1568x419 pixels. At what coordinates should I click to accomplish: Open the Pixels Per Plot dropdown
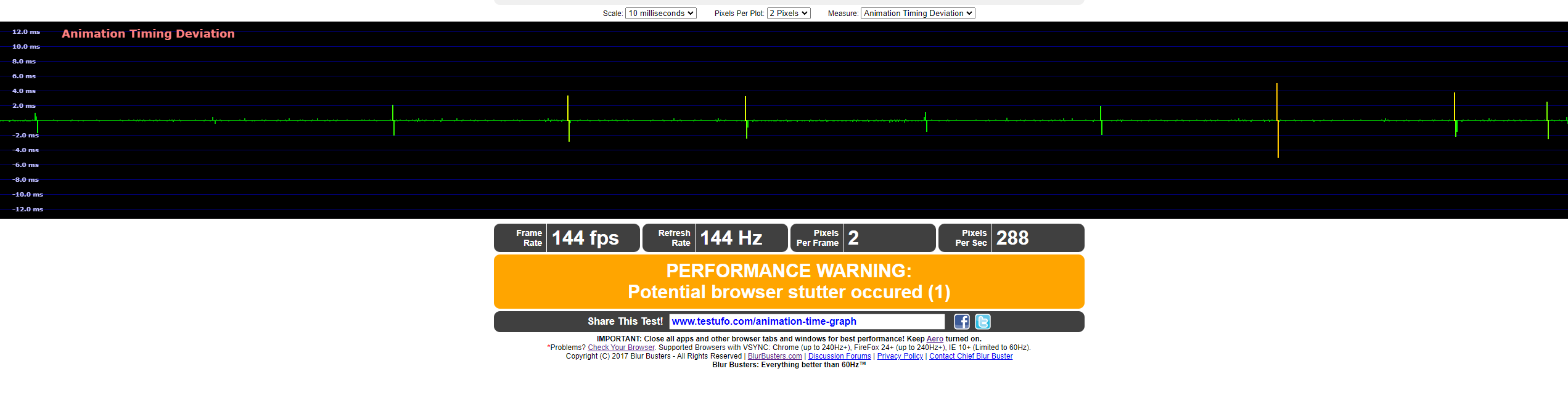click(788, 13)
